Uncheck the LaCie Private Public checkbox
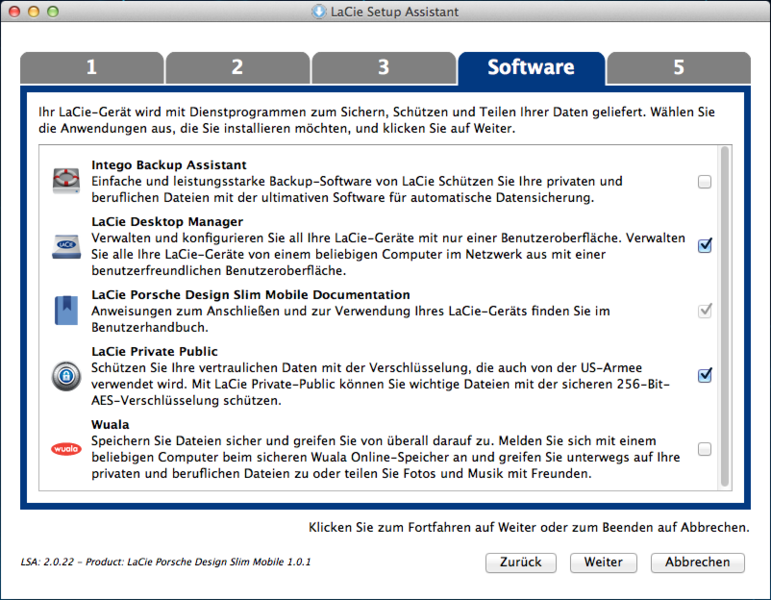The image size is (771, 600). pyautogui.click(x=704, y=375)
